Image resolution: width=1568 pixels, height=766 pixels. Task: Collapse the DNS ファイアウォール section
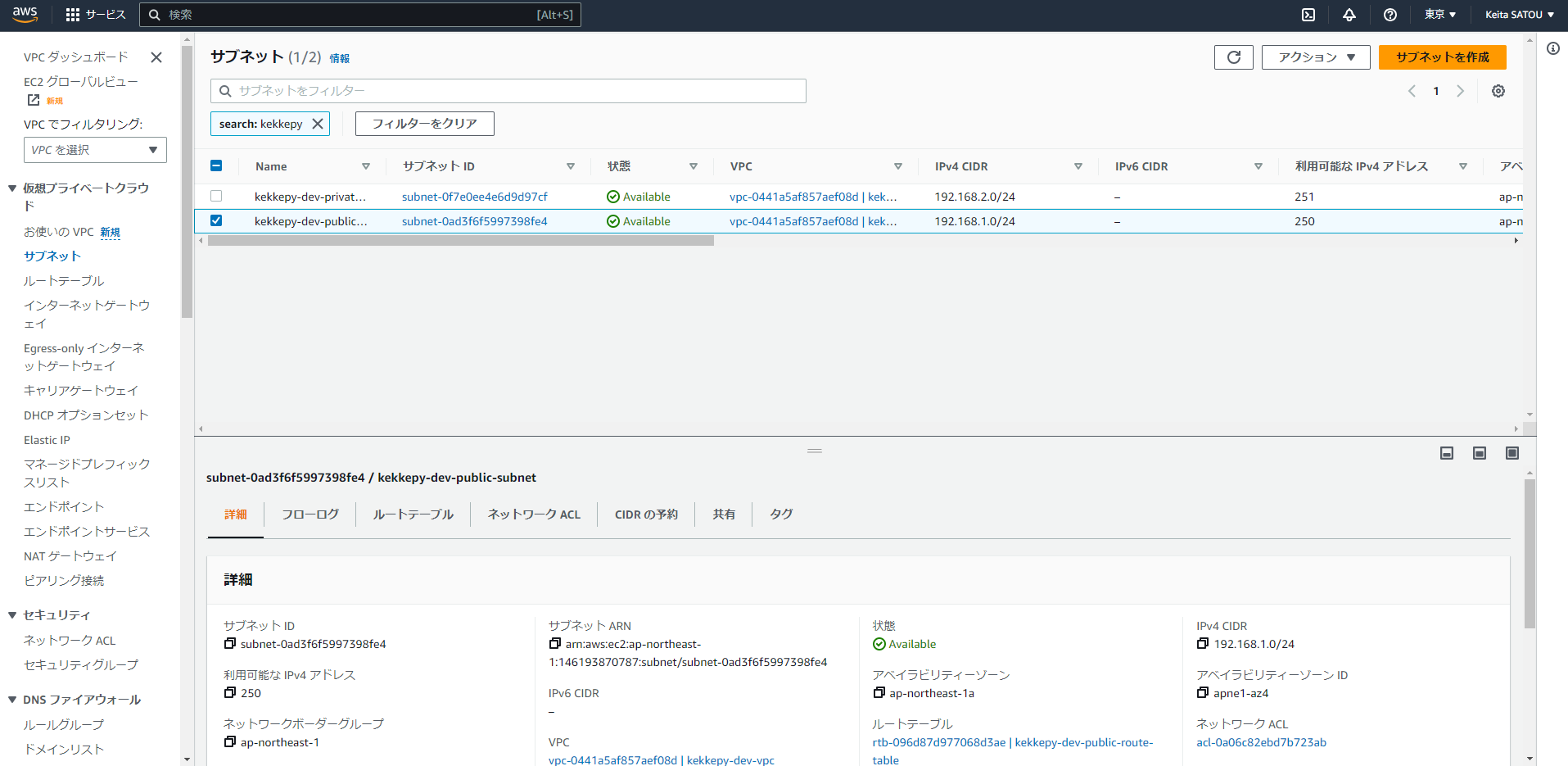[x=12, y=700]
